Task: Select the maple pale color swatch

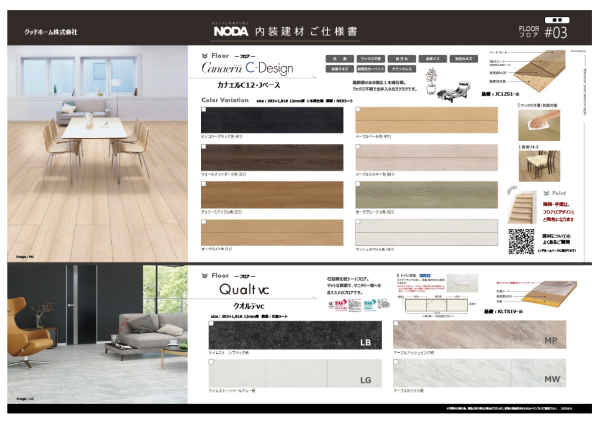Action: [x=427, y=120]
